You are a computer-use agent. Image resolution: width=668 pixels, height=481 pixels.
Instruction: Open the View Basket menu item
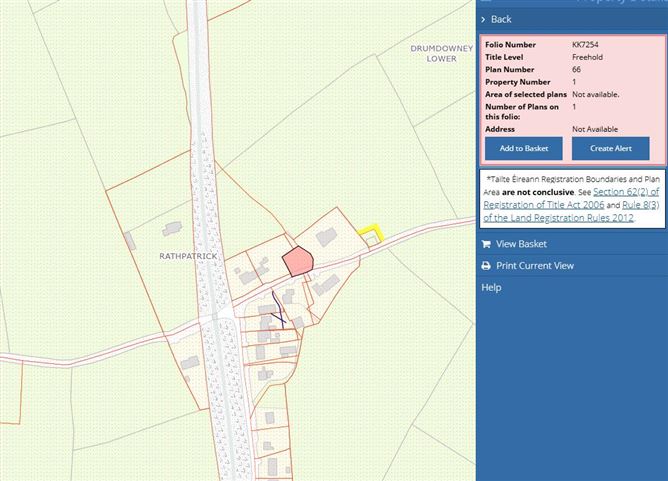[x=521, y=244]
